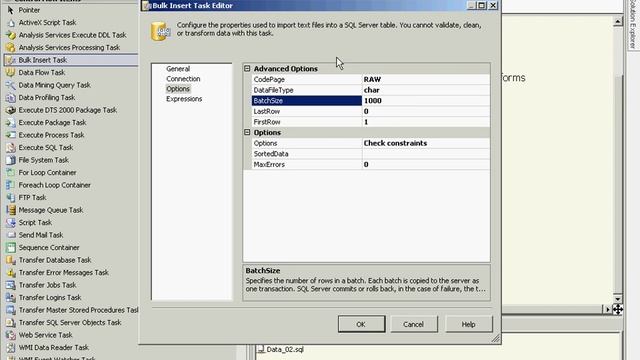
Task: Click the Script Task icon
Action: point(11,222)
